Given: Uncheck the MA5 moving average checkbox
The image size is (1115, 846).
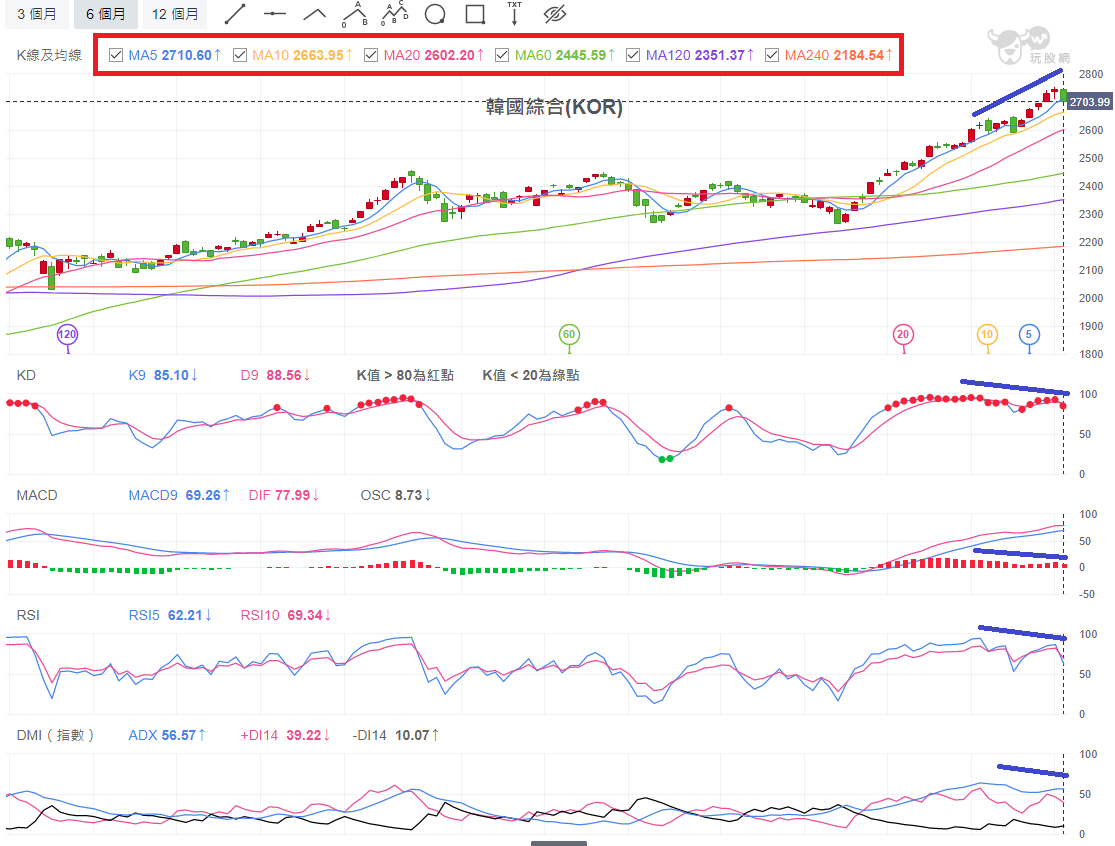Looking at the screenshot, I should point(116,55).
